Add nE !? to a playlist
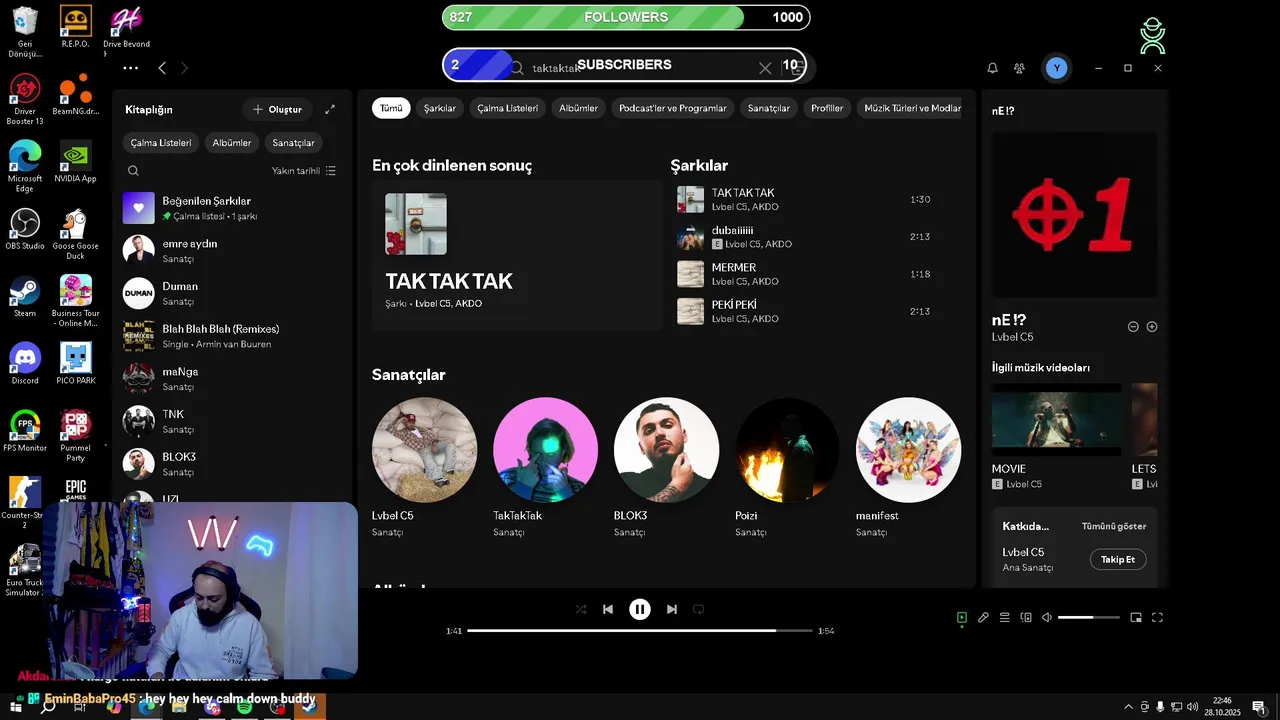 tap(1152, 327)
